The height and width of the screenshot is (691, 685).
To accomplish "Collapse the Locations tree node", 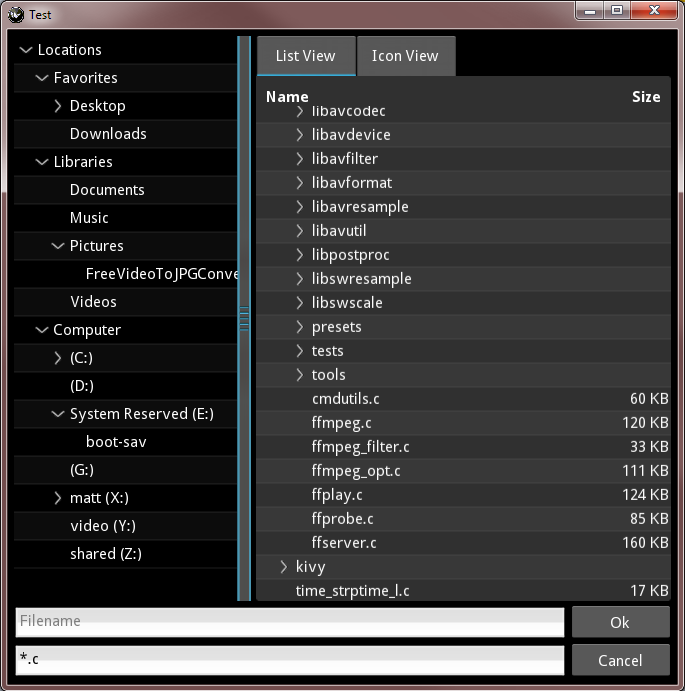I will 26,50.
